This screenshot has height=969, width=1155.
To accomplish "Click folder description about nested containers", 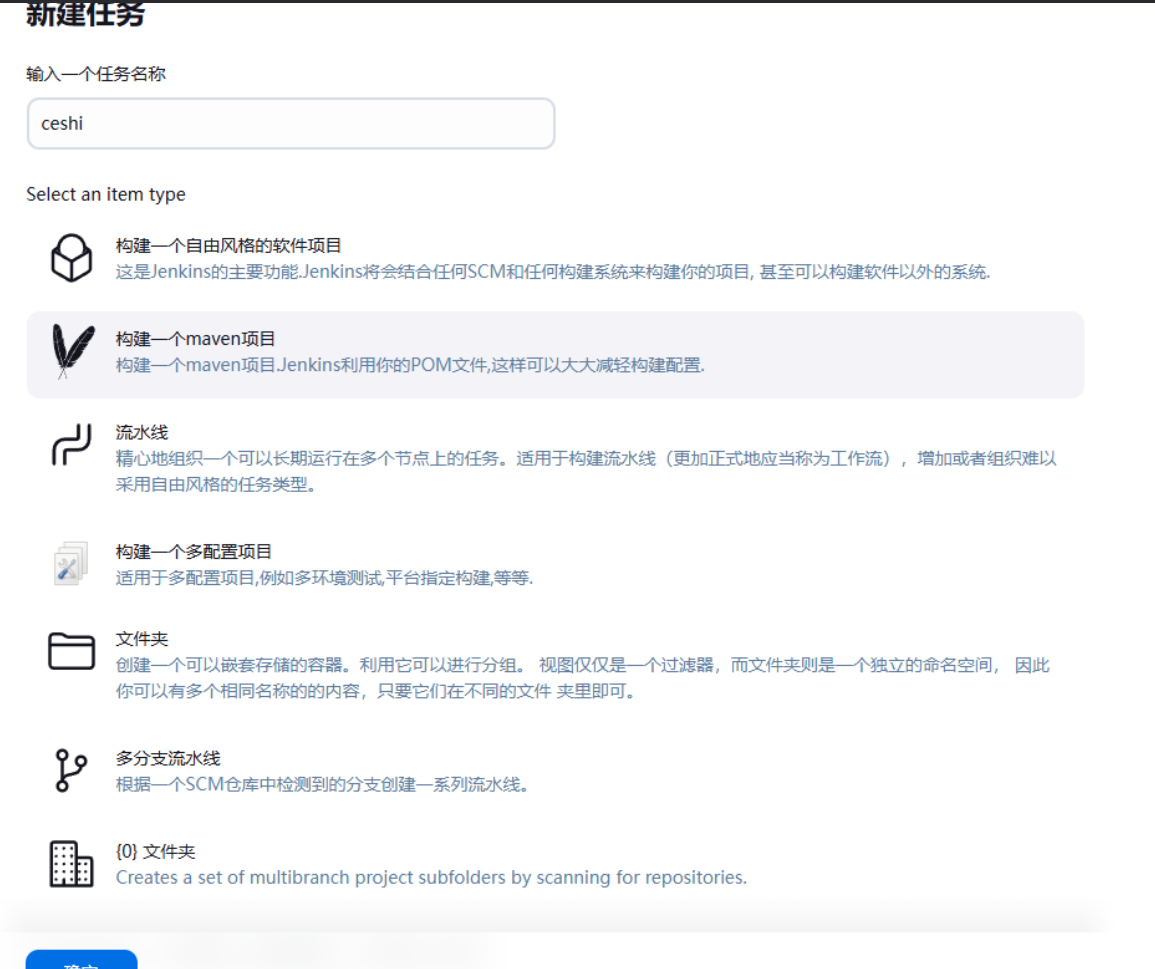I will click(x=582, y=678).
